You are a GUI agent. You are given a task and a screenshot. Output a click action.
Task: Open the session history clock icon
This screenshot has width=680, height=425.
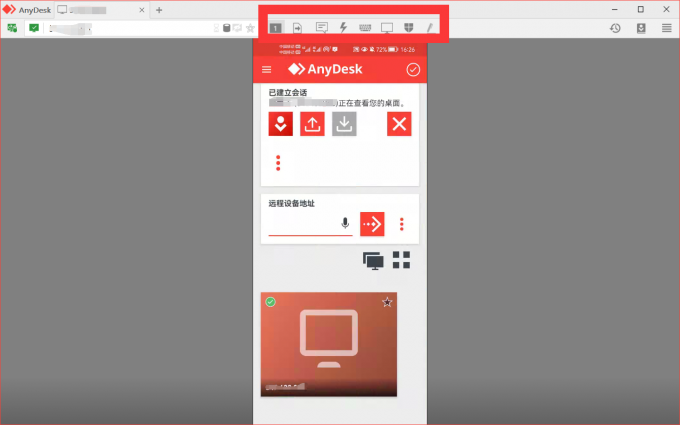(x=615, y=28)
